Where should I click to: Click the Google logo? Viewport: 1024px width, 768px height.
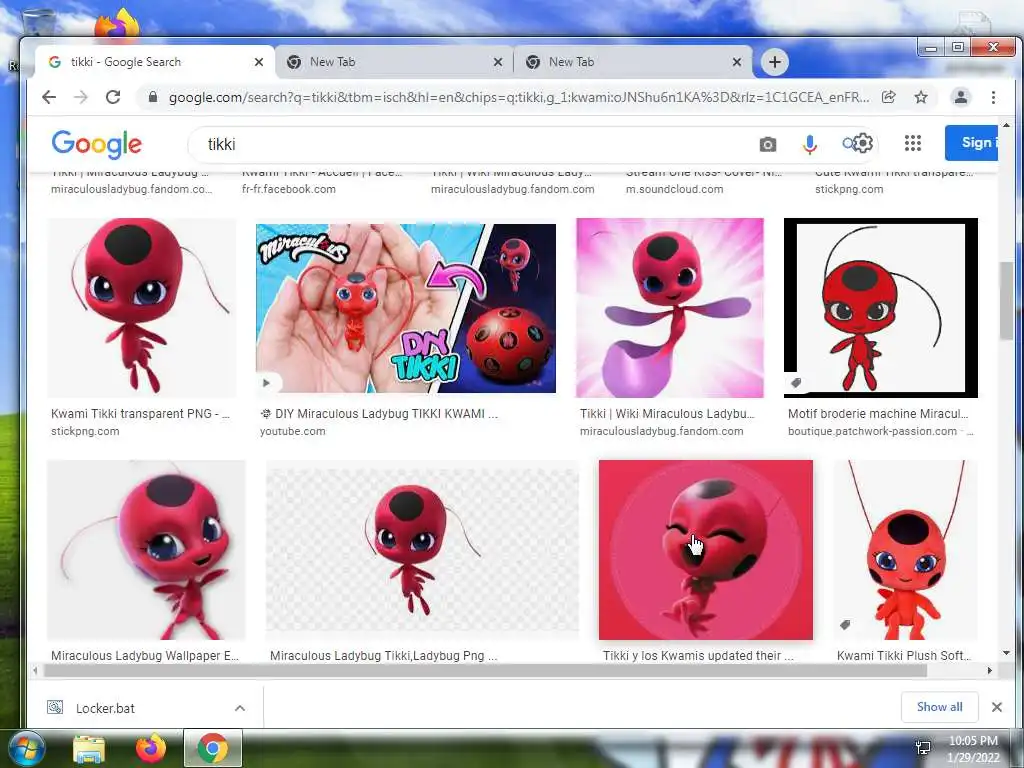[97, 144]
